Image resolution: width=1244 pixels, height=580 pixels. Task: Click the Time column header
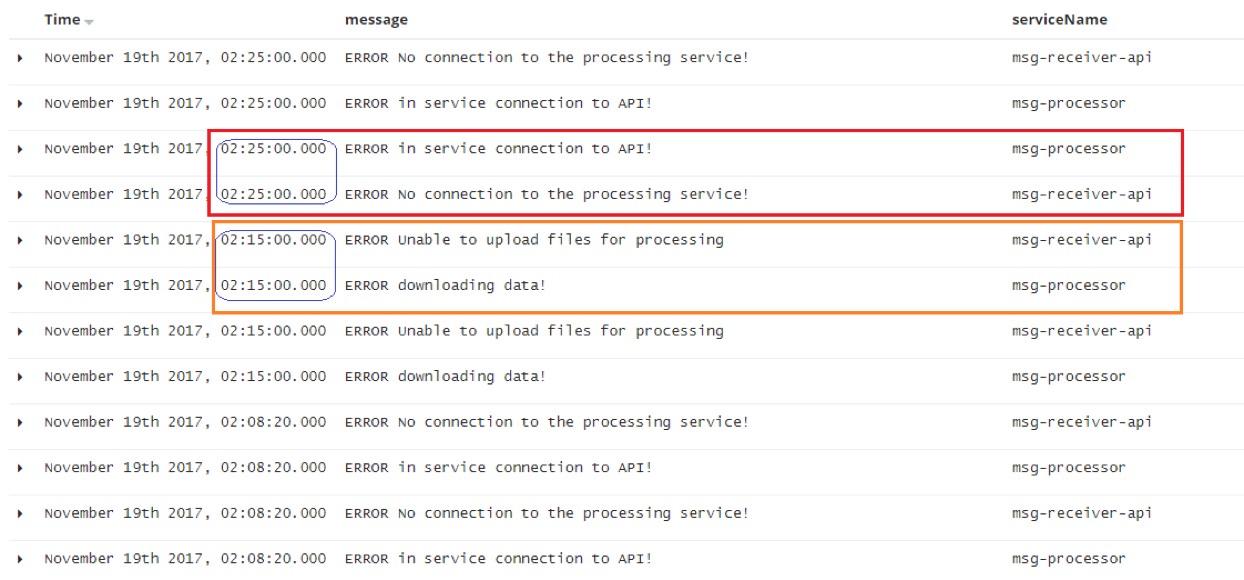point(62,20)
